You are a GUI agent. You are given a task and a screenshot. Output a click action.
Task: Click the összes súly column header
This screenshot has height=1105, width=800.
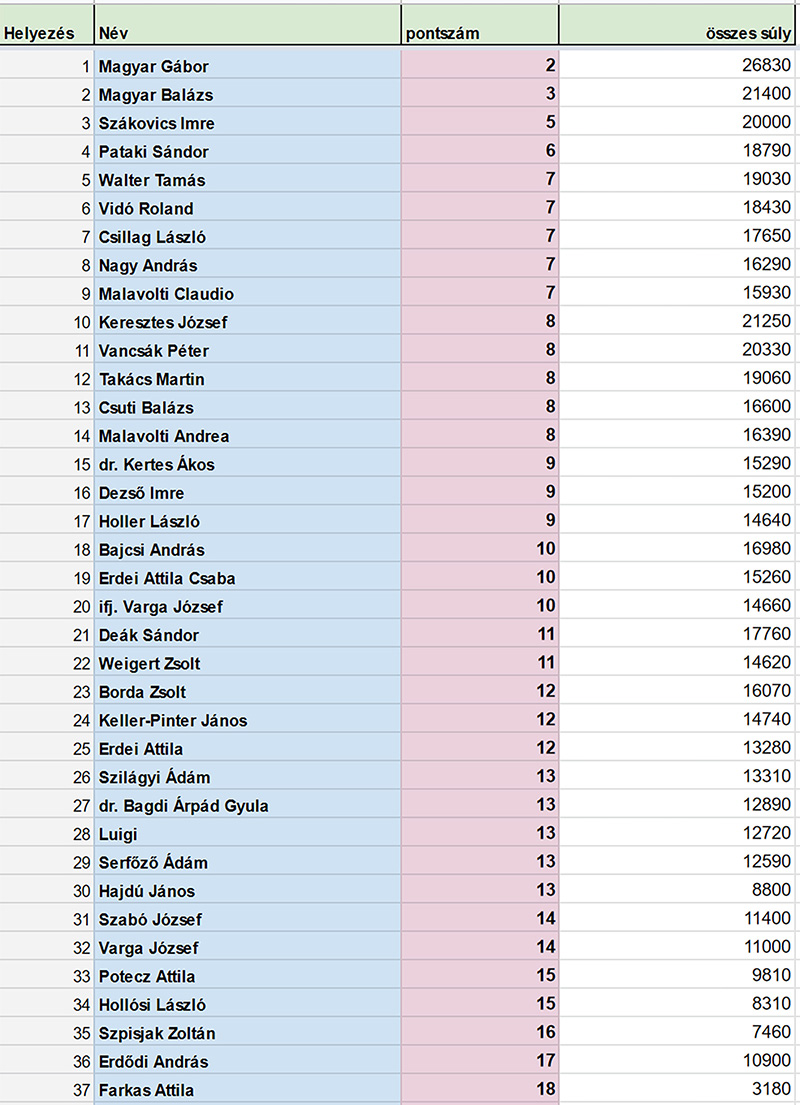coord(677,26)
